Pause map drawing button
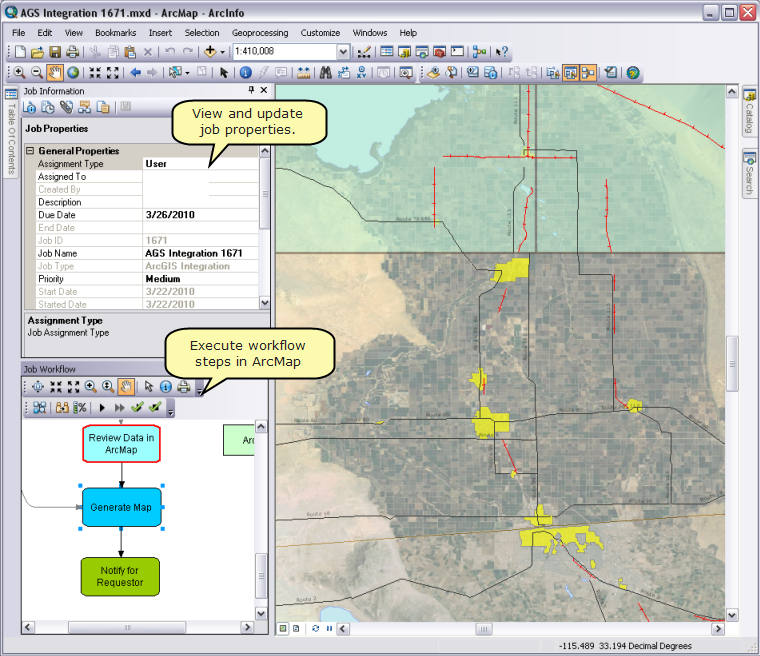This screenshot has width=760, height=656. click(330, 629)
